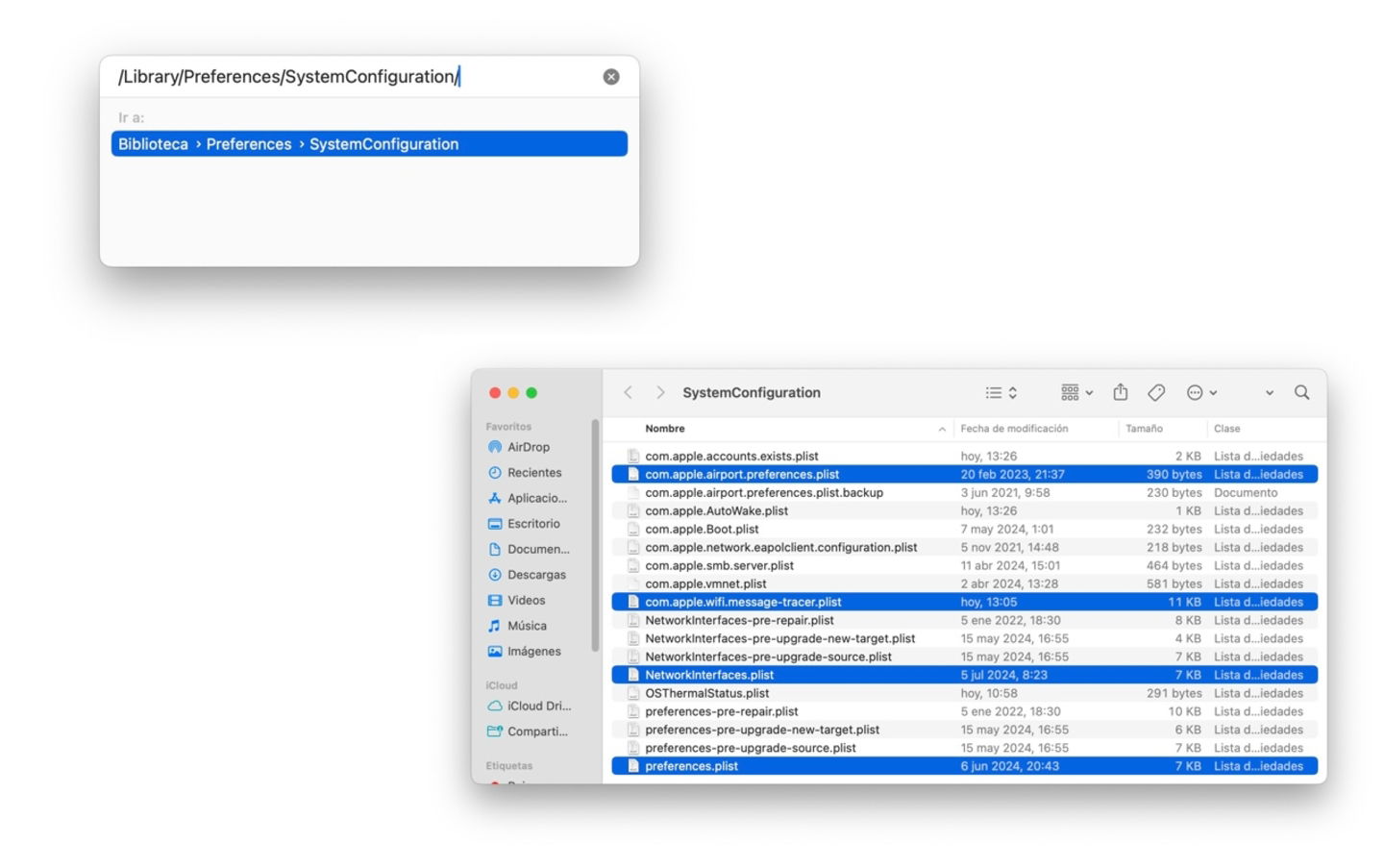Screen dimensions: 1384x868
Task: Open list view mode selector
Action: [1001, 392]
